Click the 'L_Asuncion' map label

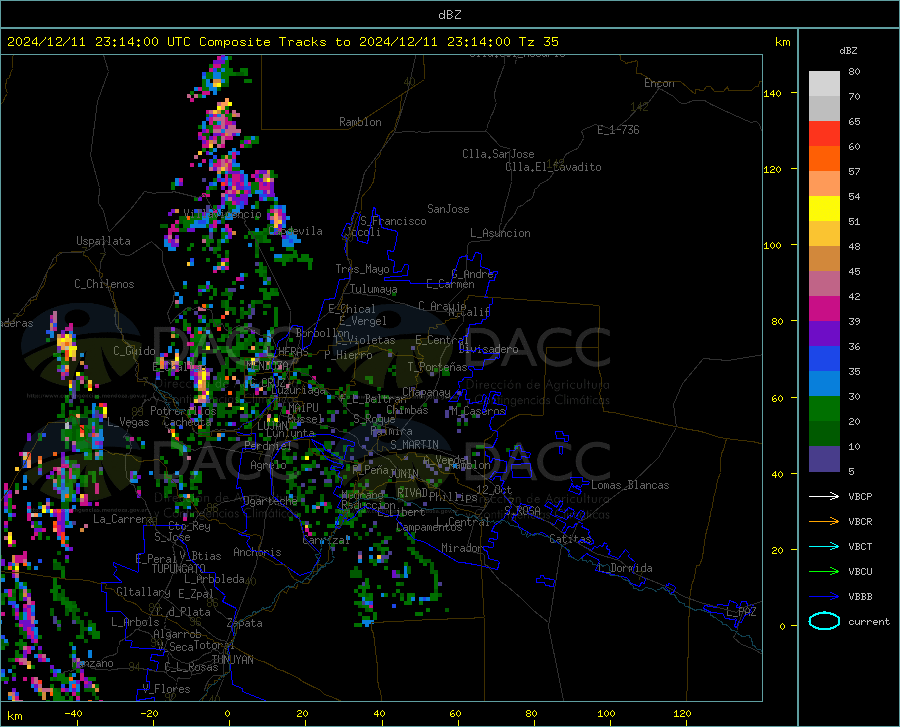coord(500,233)
